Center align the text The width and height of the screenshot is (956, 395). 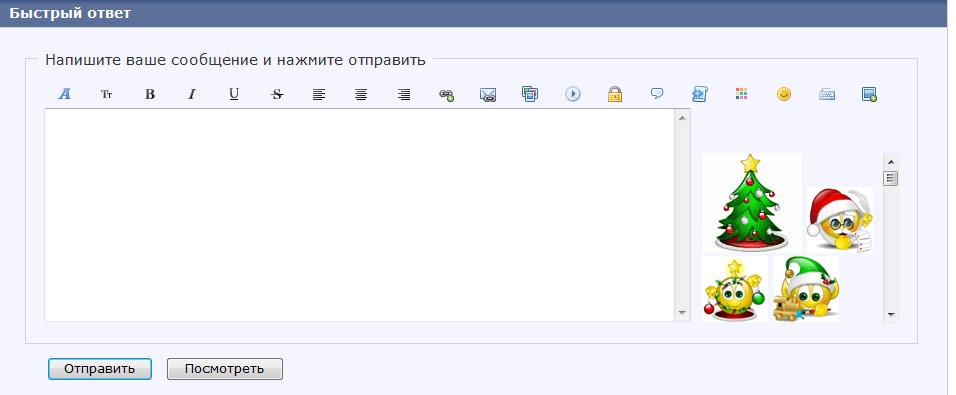pyautogui.click(x=361, y=94)
